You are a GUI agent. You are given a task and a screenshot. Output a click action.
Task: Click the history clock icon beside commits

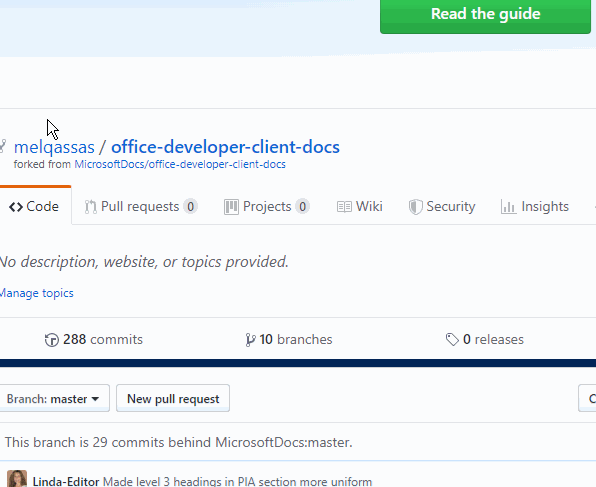52,340
